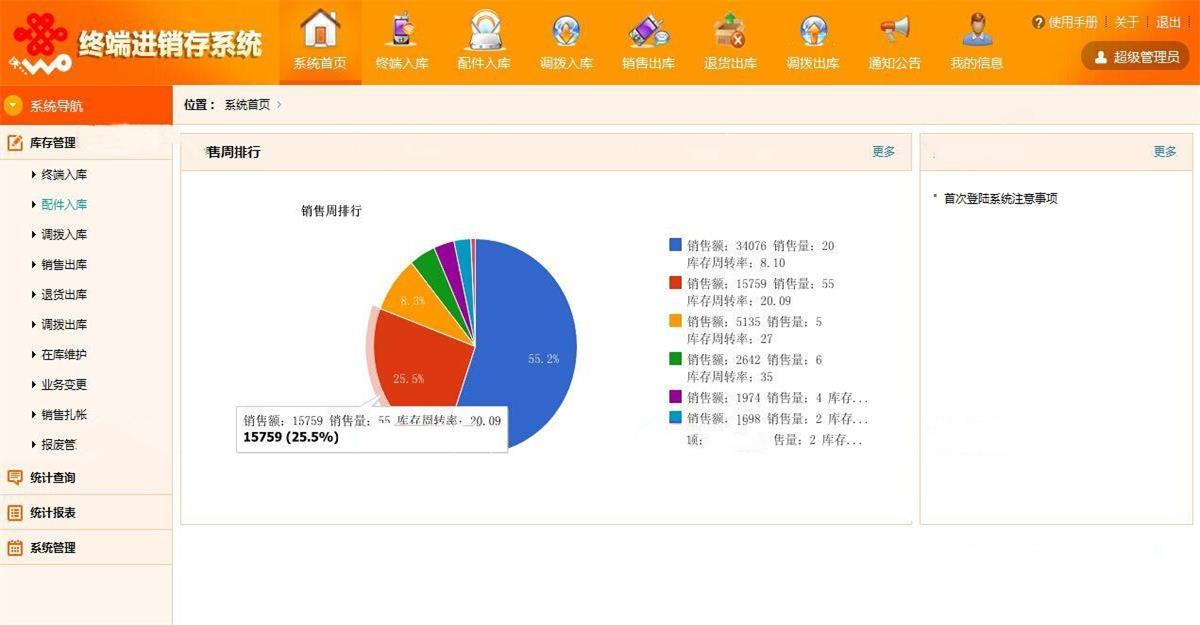Collapse the 系统导航 sidebar header
Image resolution: width=1200 pixels, height=625 pixels.
coord(56,106)
